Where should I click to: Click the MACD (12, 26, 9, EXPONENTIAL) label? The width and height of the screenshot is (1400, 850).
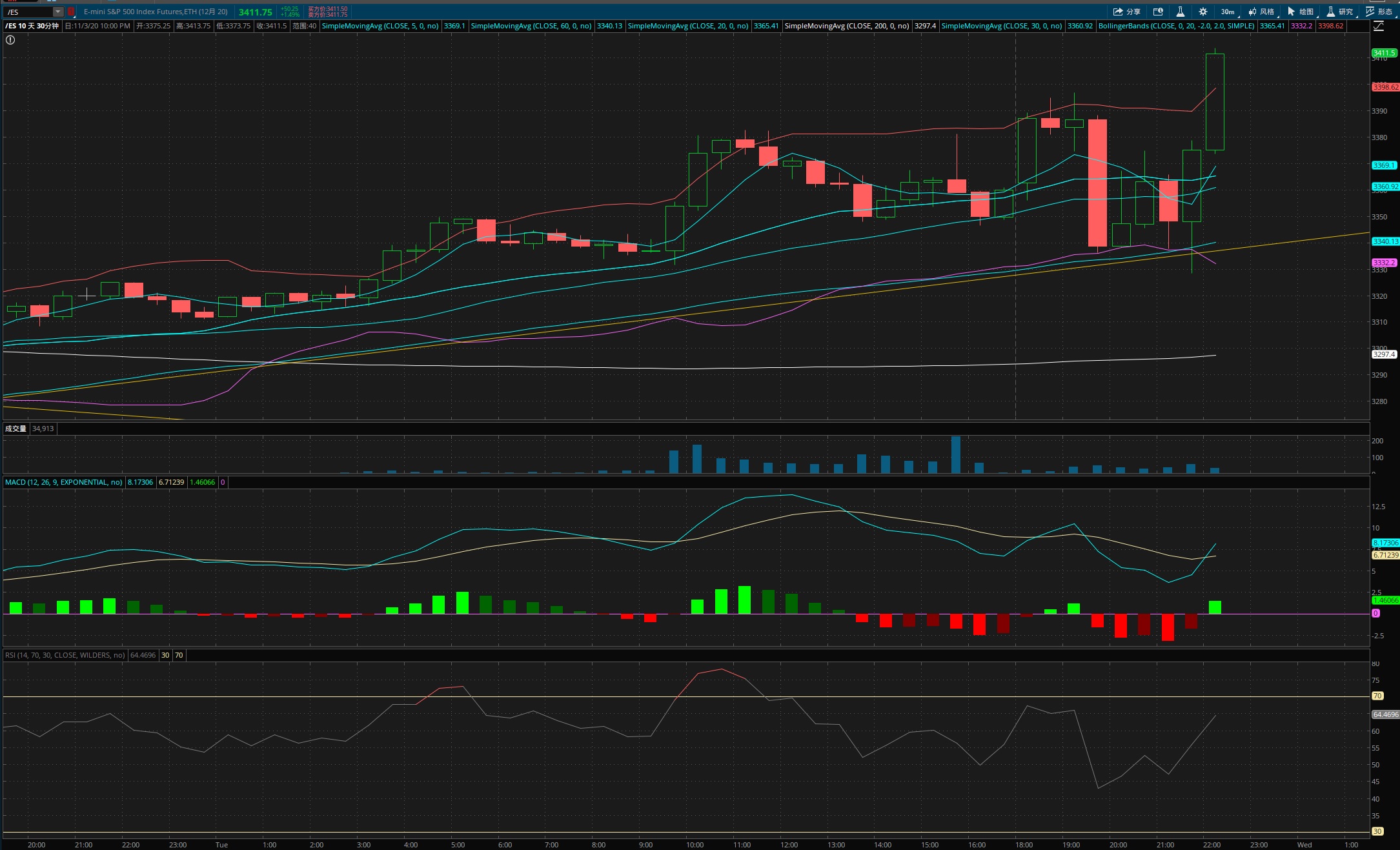(x=63, y=482)
